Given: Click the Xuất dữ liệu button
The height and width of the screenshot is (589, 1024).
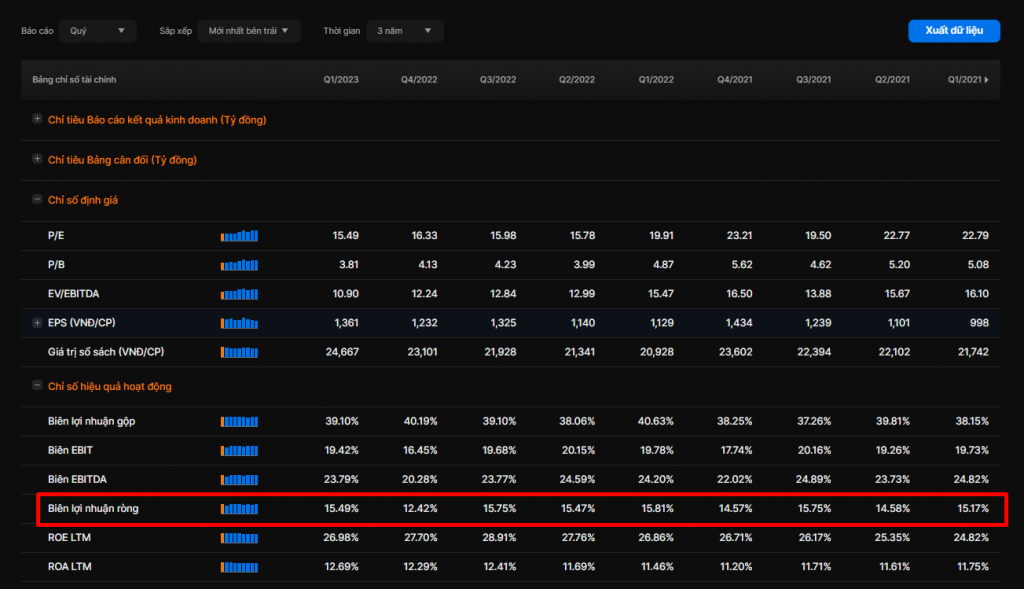Looking at the screenshot, I should pyautogui.click(x=953, y=31).
